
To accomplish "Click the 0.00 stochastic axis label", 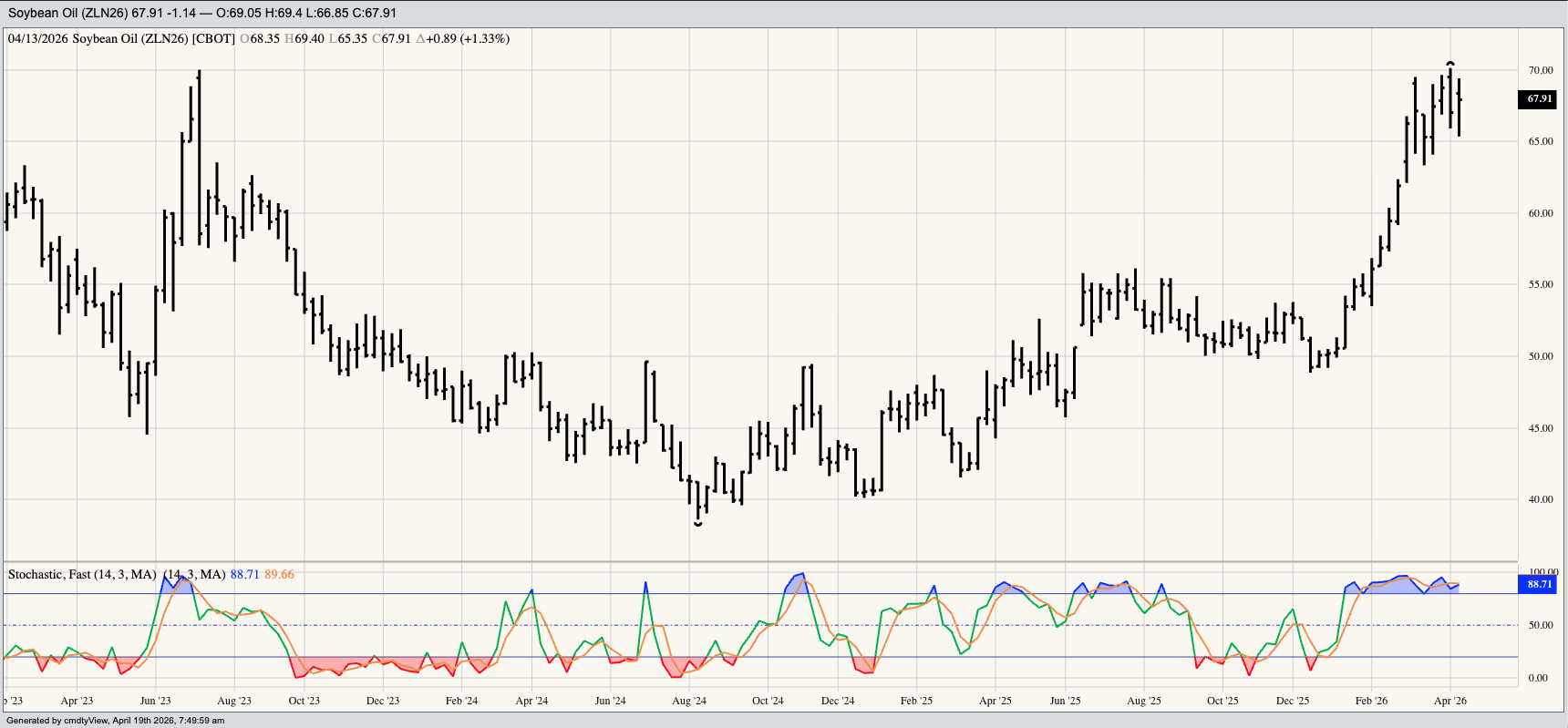I will tap(1538, 678).
